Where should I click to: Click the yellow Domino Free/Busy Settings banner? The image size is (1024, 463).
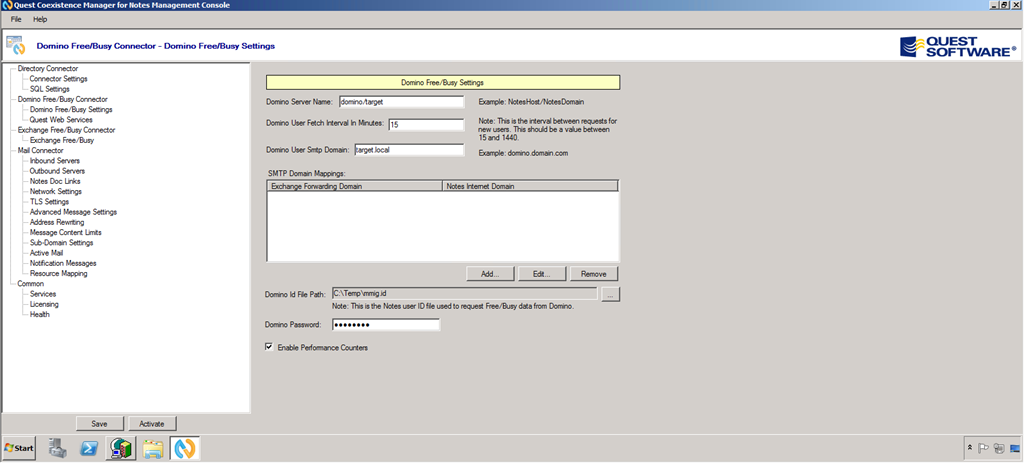point(443,82)
